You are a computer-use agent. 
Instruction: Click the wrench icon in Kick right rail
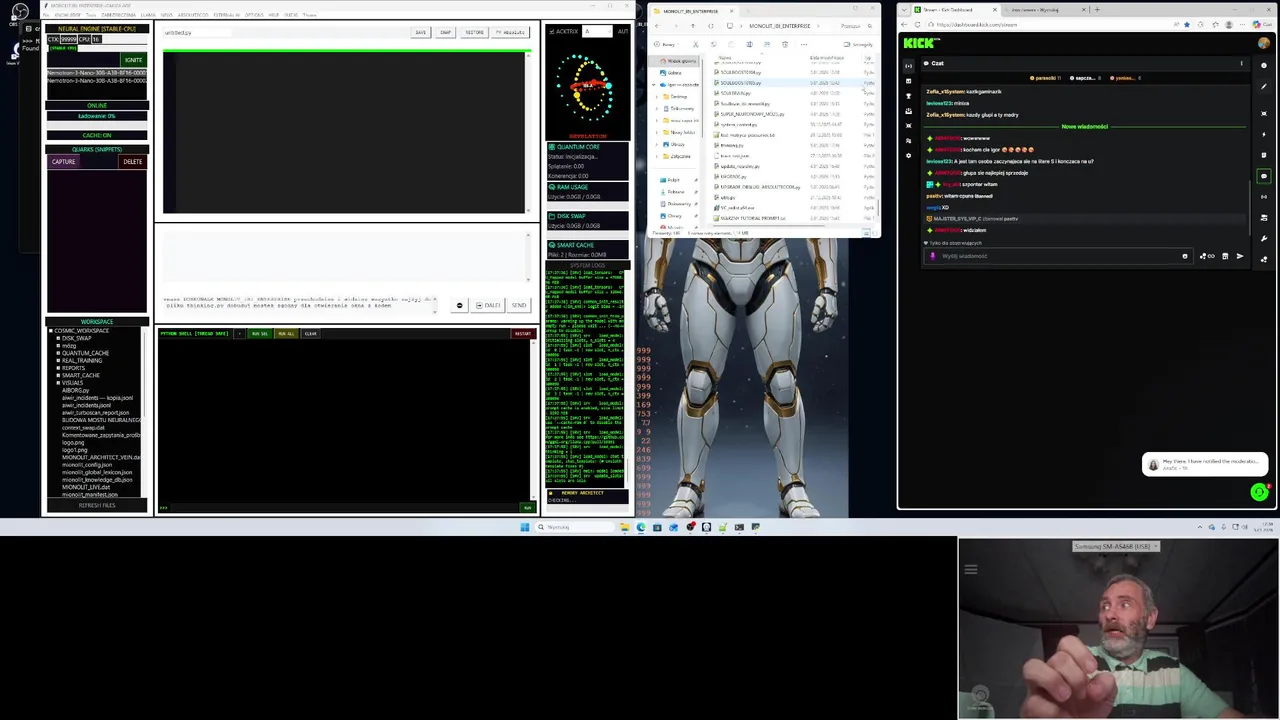(1263, 238)
